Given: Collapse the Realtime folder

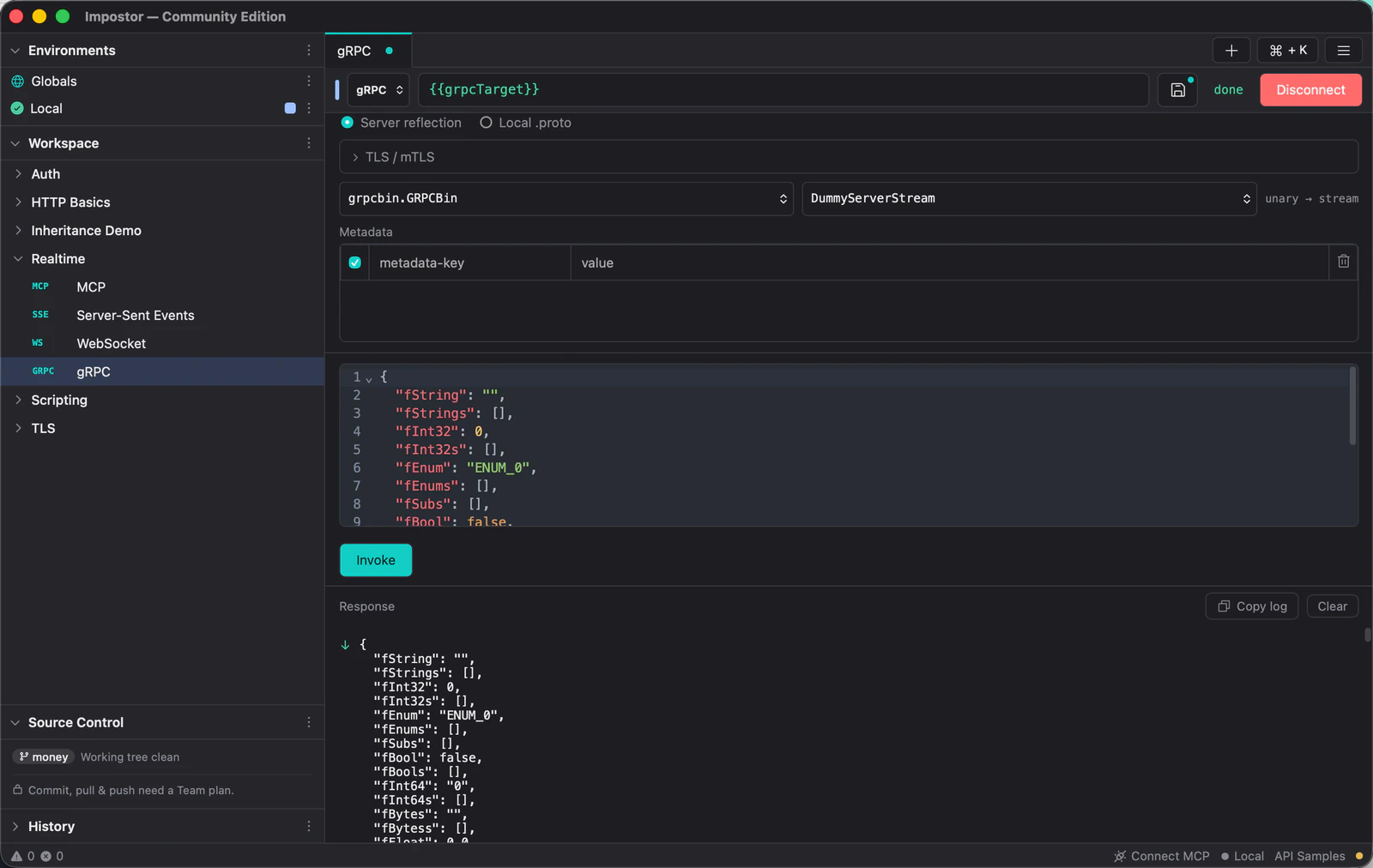Looking at the screenshot, I should [x=18, y=258].
